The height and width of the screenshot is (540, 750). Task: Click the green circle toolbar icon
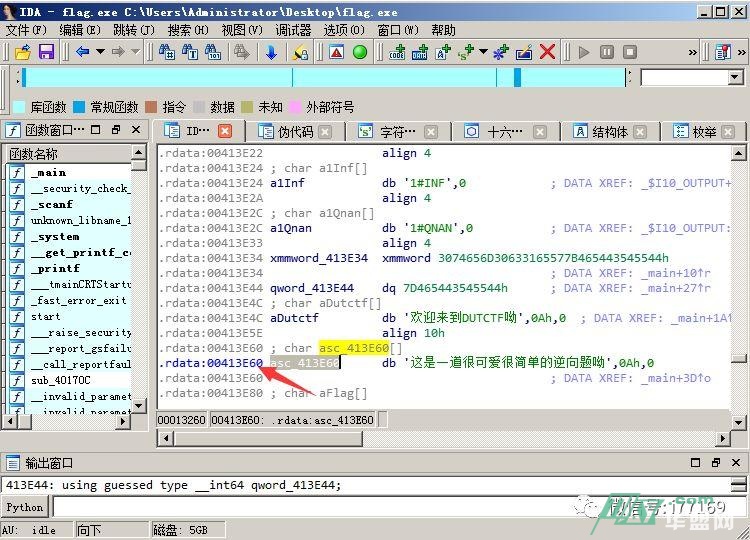360,52
